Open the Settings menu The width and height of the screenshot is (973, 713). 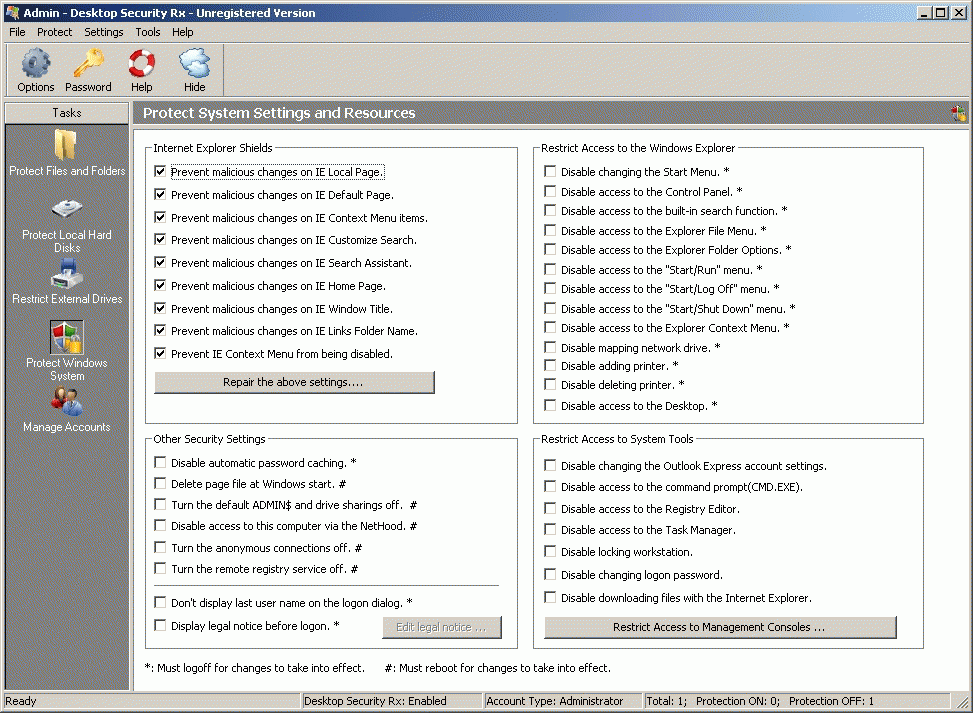pyautogui.click(x=104, y=32)
